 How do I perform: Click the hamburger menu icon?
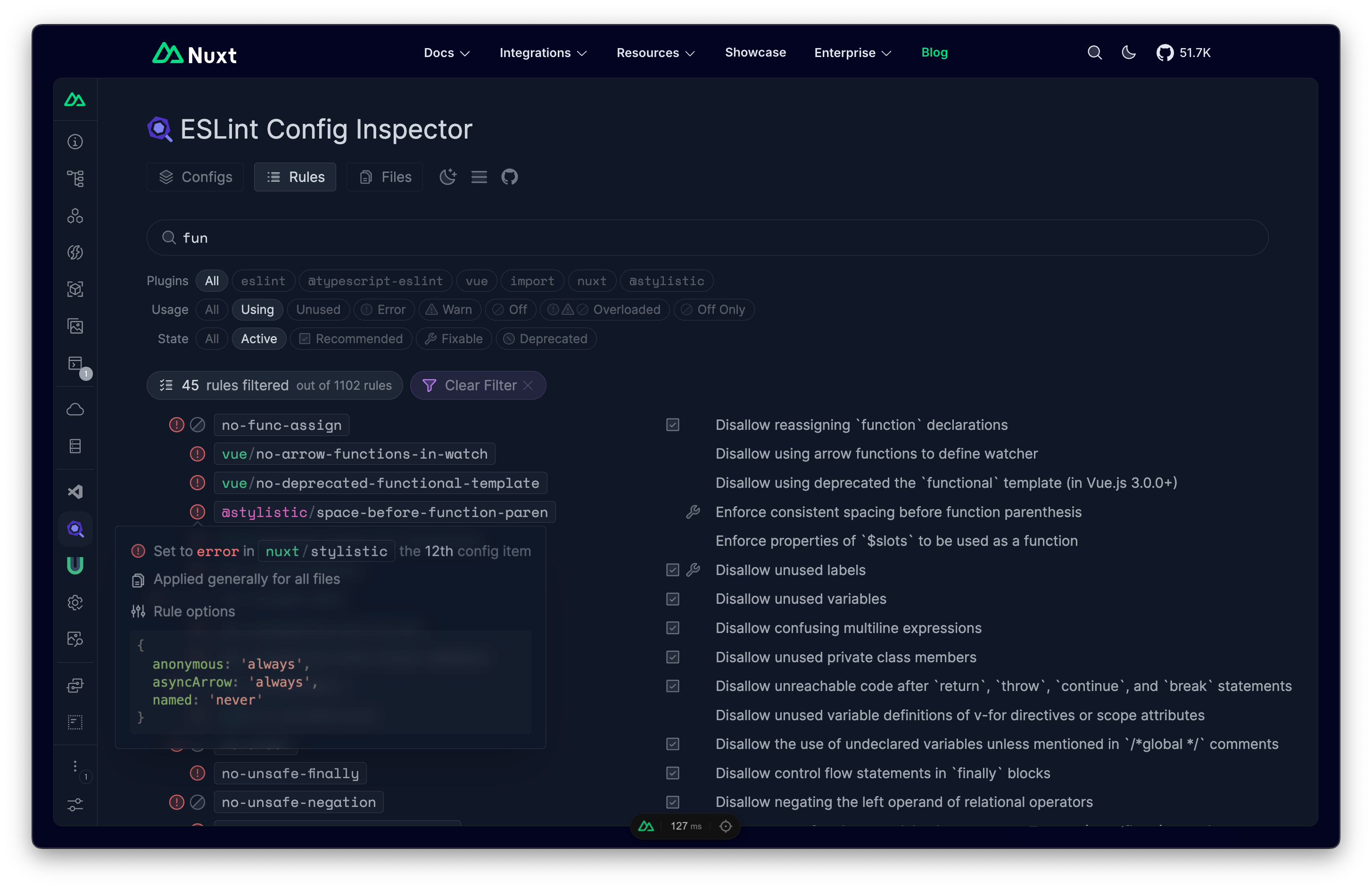pyautogui.click(x=479, y=177)
